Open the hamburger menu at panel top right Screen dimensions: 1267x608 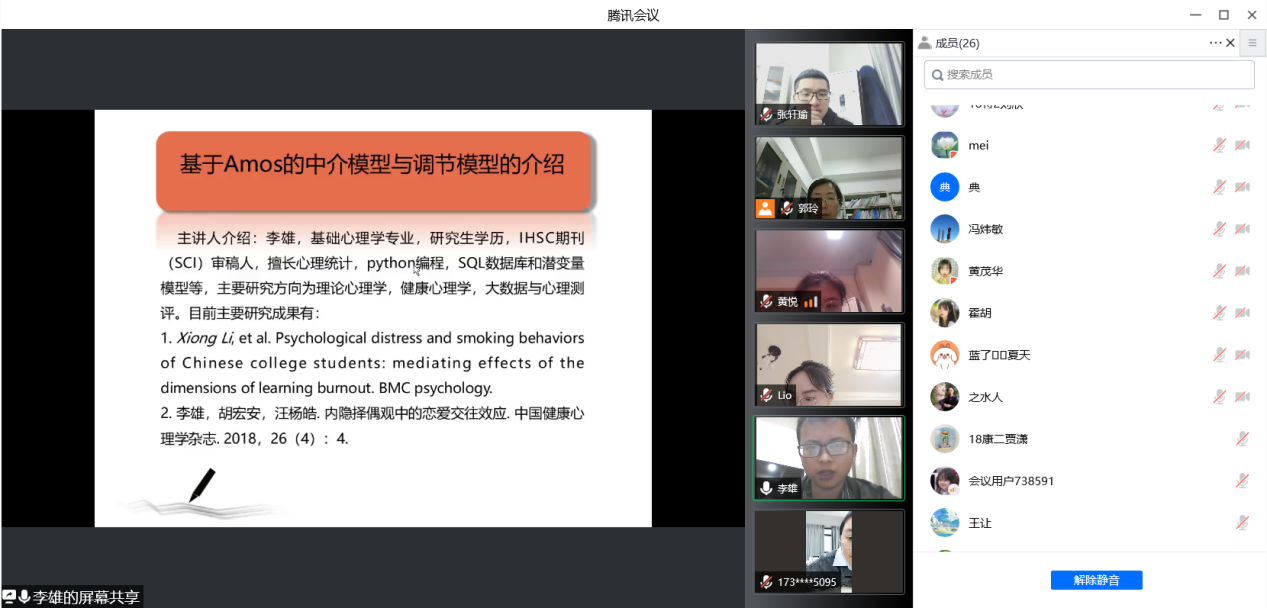pyautogui.click(x=1252, y=43)
